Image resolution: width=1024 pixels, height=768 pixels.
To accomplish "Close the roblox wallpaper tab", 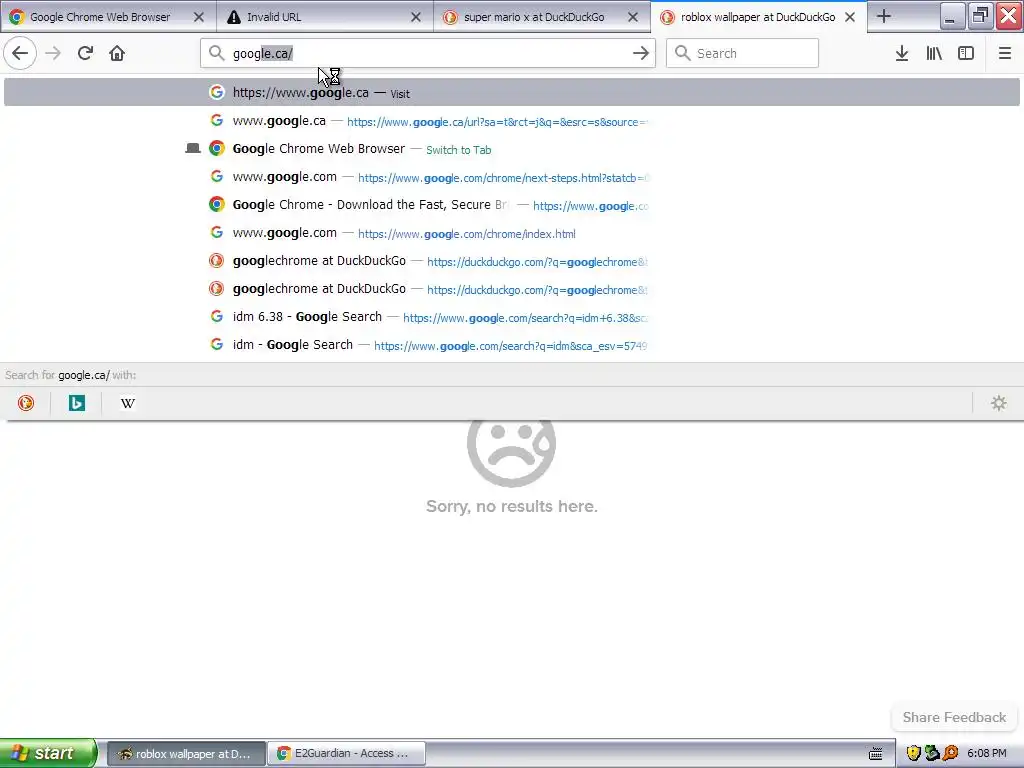I will [850, 17].
